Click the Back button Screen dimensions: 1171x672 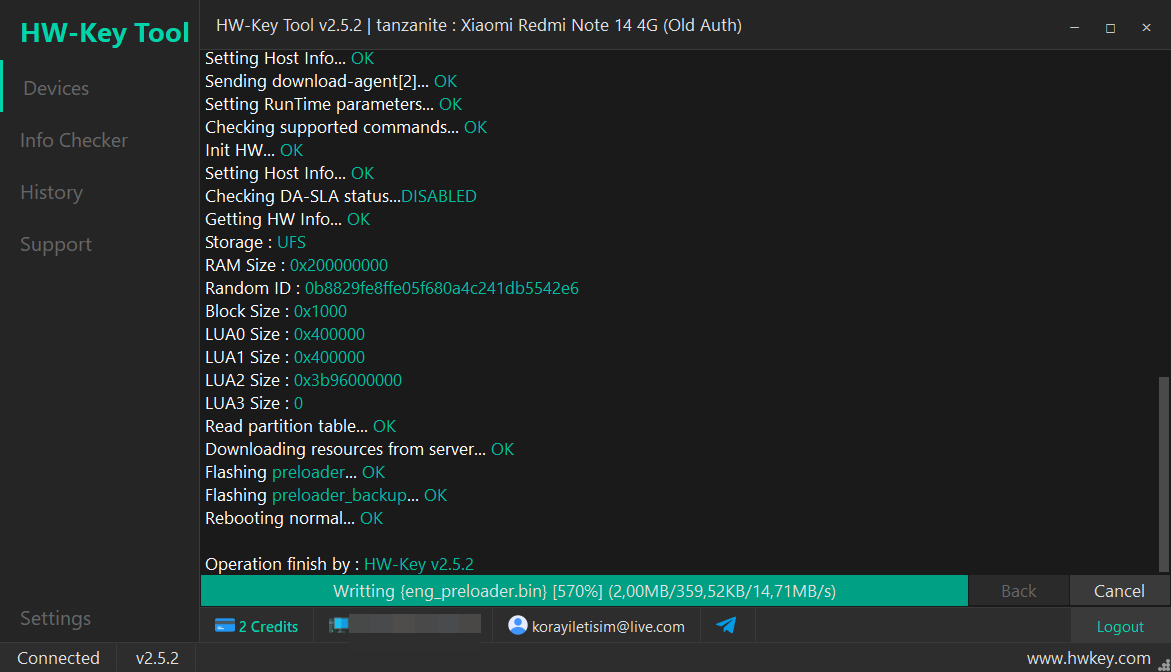[x=1018, y=591]
